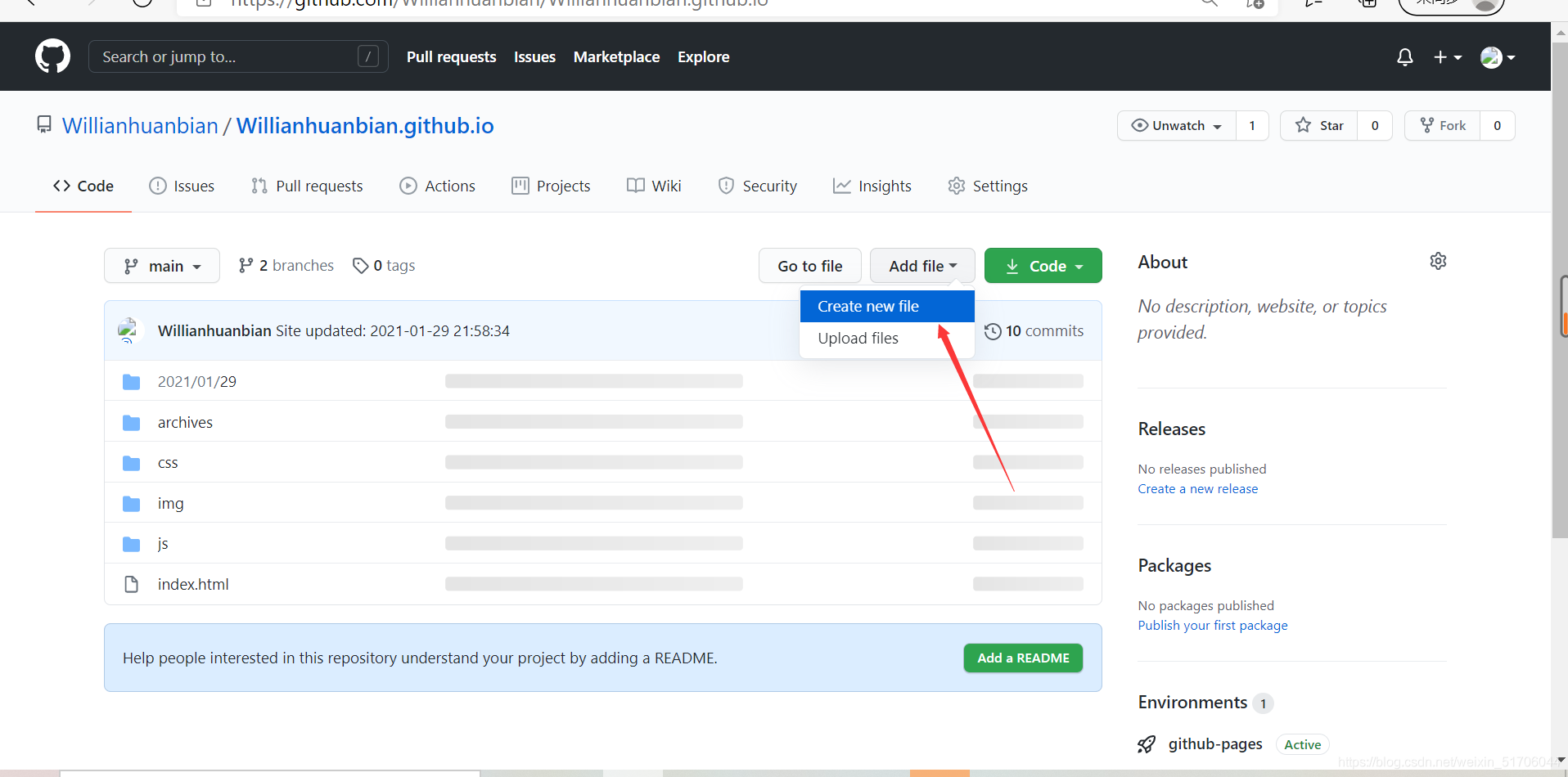View the 0 tags link

click(x=384, y=266)
